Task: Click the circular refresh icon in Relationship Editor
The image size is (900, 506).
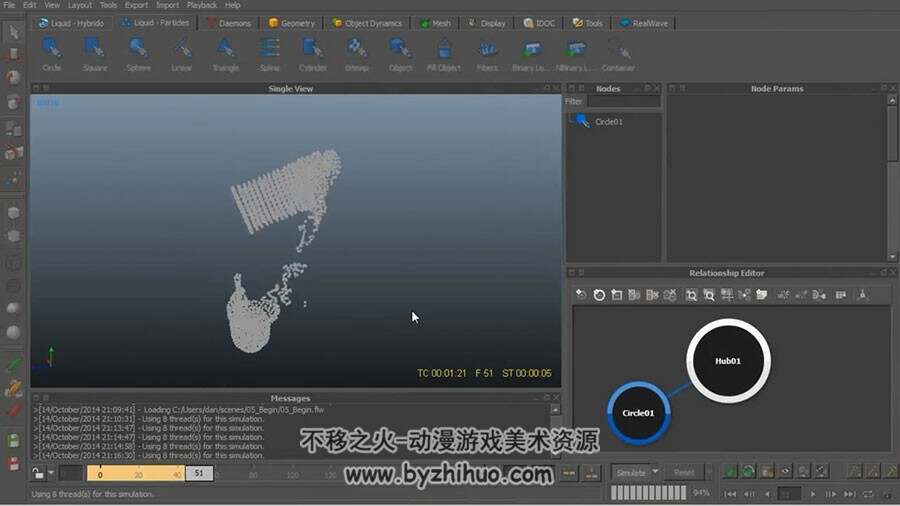Action: coord(599,295)
